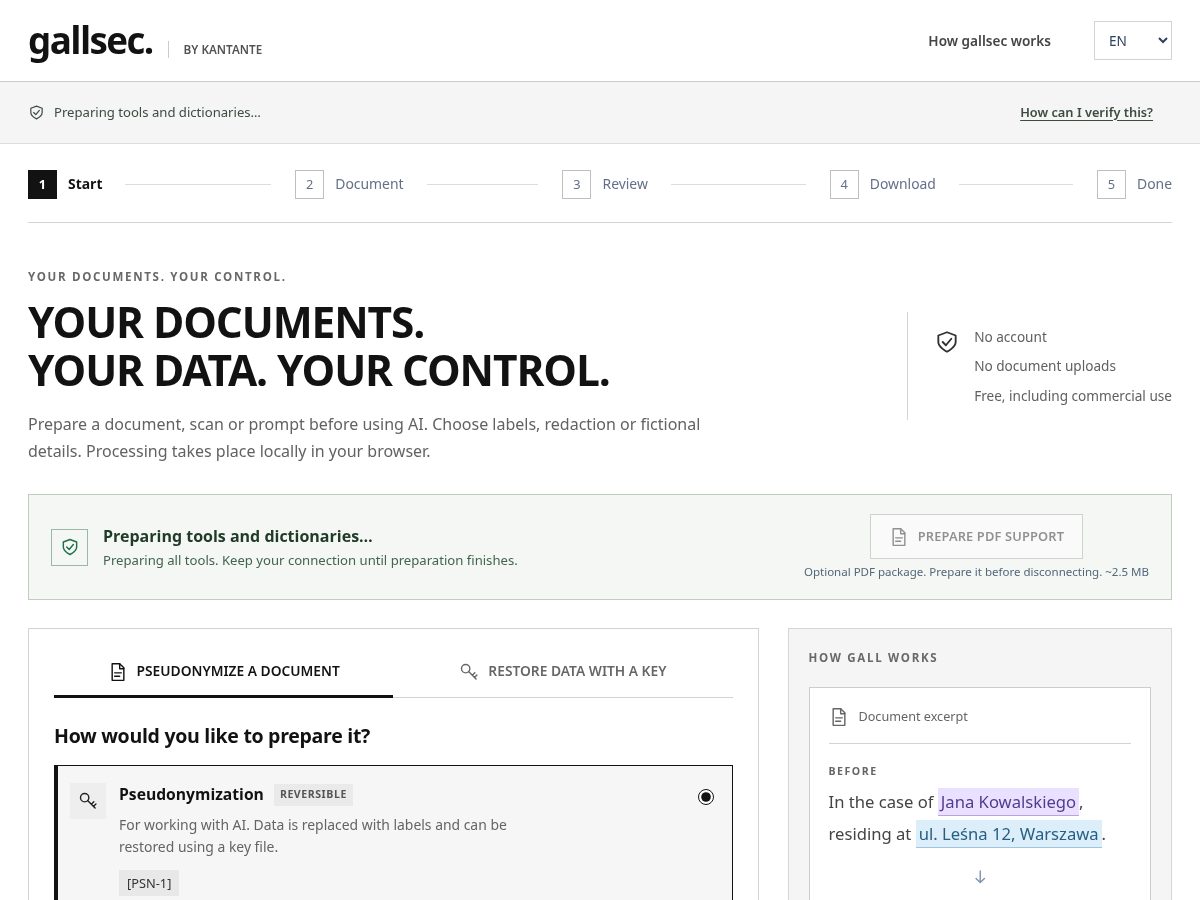
Task: Click the key icon on Restore Data tab
Action: point(469,671)
